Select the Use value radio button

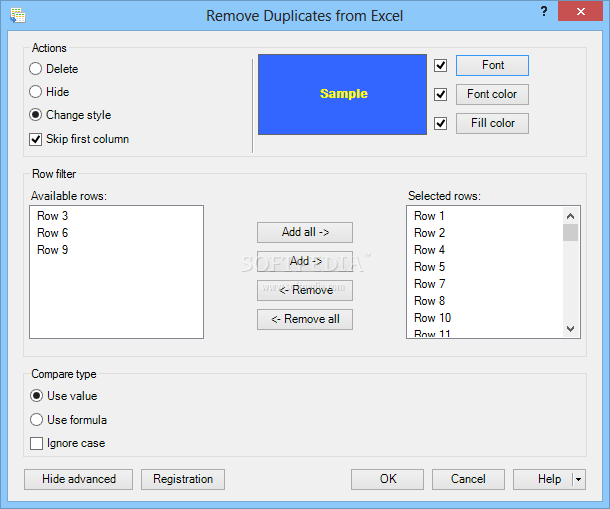coord(36,396)
